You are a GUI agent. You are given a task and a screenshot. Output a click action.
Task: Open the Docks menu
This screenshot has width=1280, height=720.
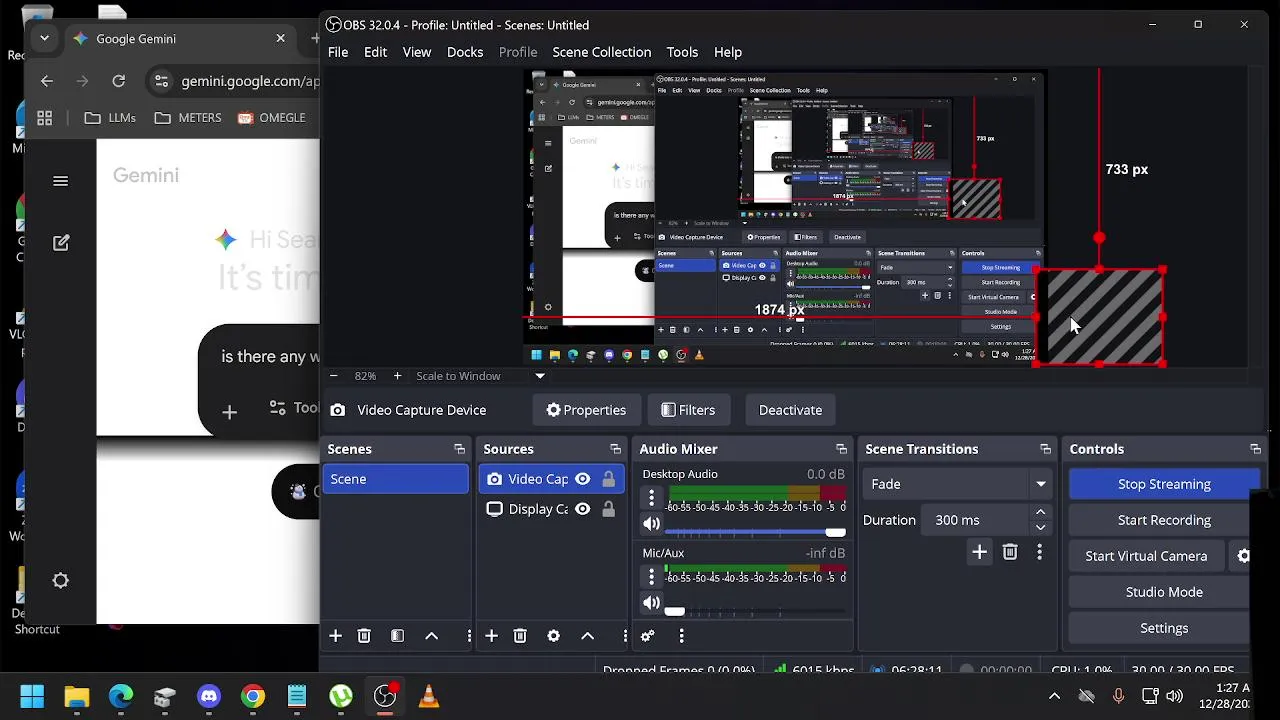pyautogui.click(x=465, y=52)
